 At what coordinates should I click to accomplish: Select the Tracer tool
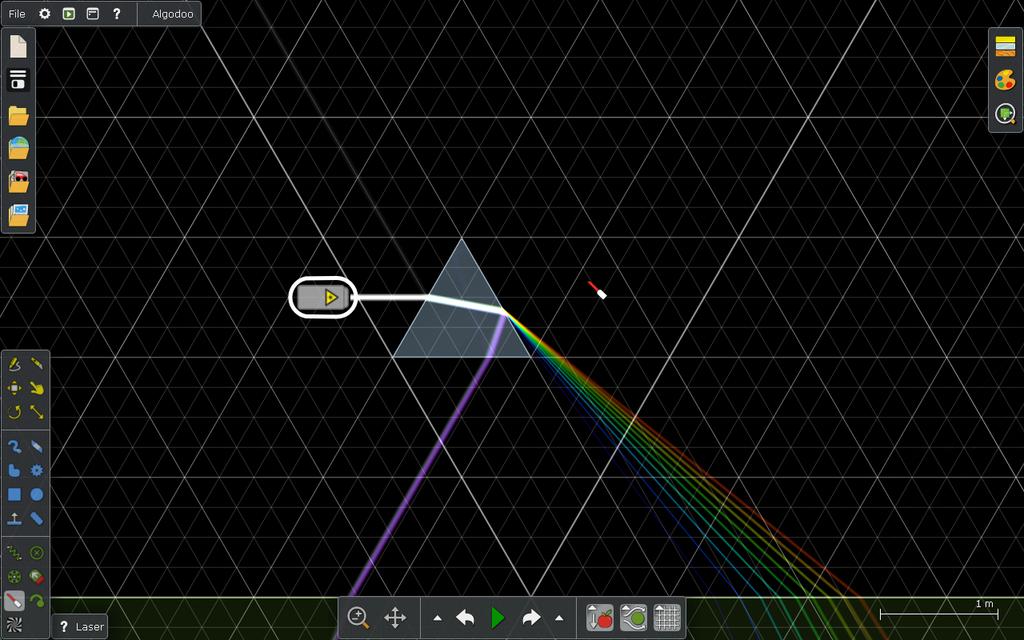[x=37, y=601]
